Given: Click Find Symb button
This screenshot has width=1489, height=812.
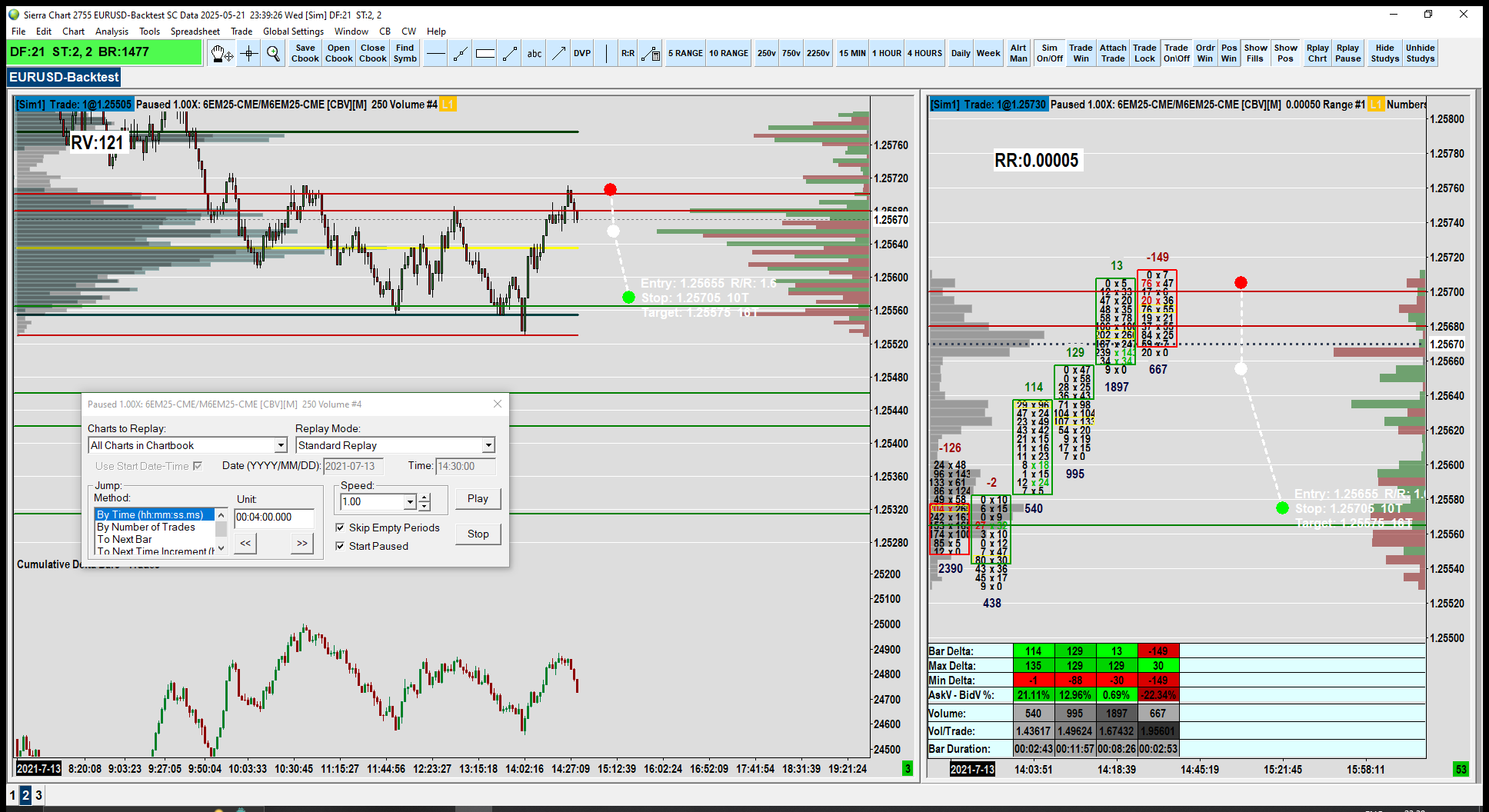Looking at the screenshot, I should (x=405, y=53).
